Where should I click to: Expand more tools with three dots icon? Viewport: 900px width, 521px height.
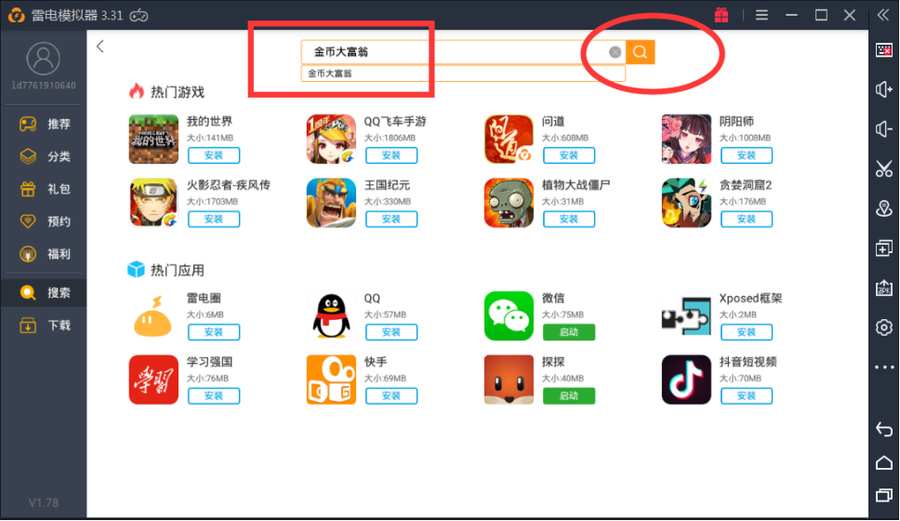click(x=884, y=367)
